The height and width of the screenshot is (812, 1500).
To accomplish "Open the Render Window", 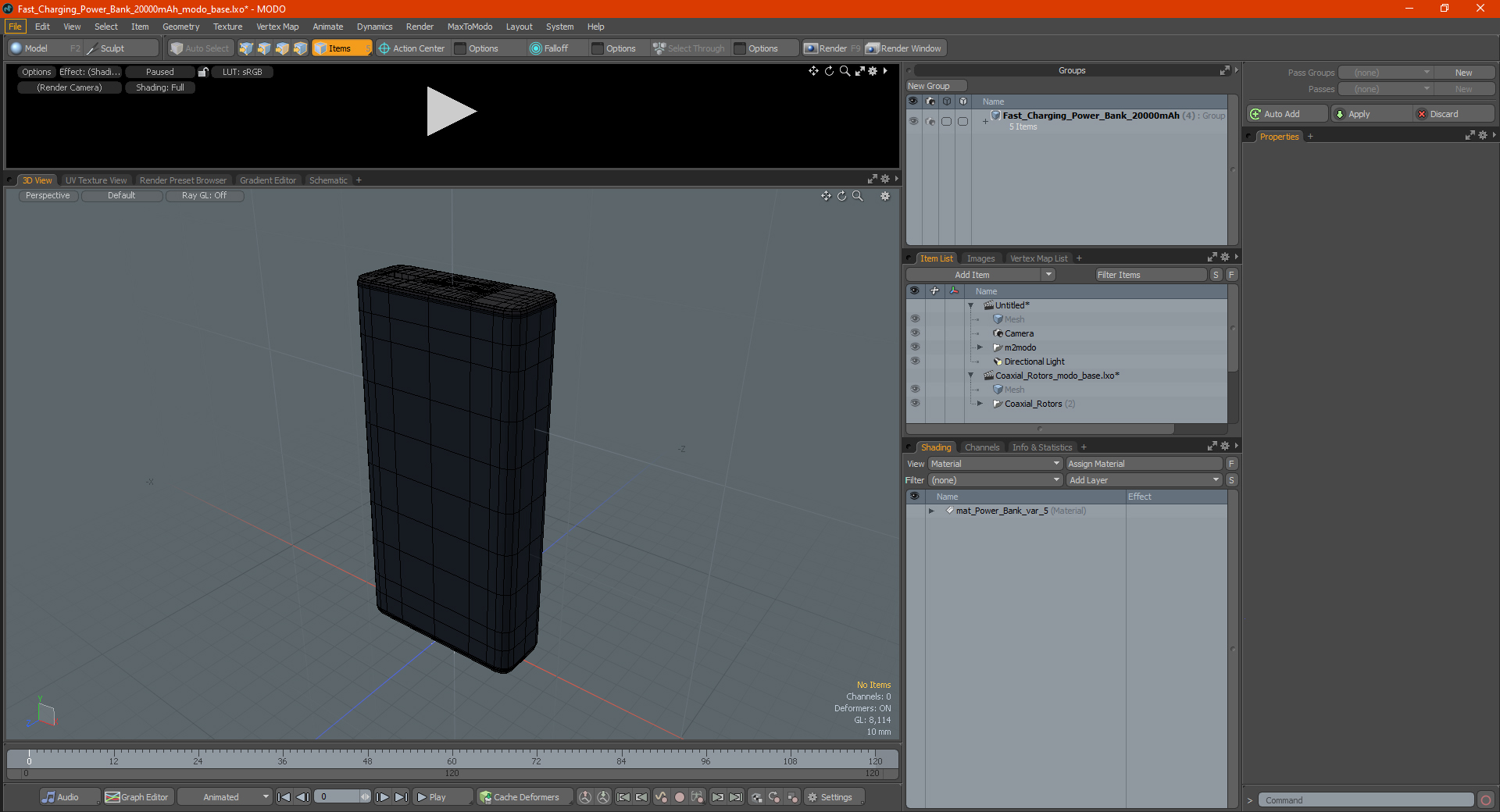I will coord(905,48).
